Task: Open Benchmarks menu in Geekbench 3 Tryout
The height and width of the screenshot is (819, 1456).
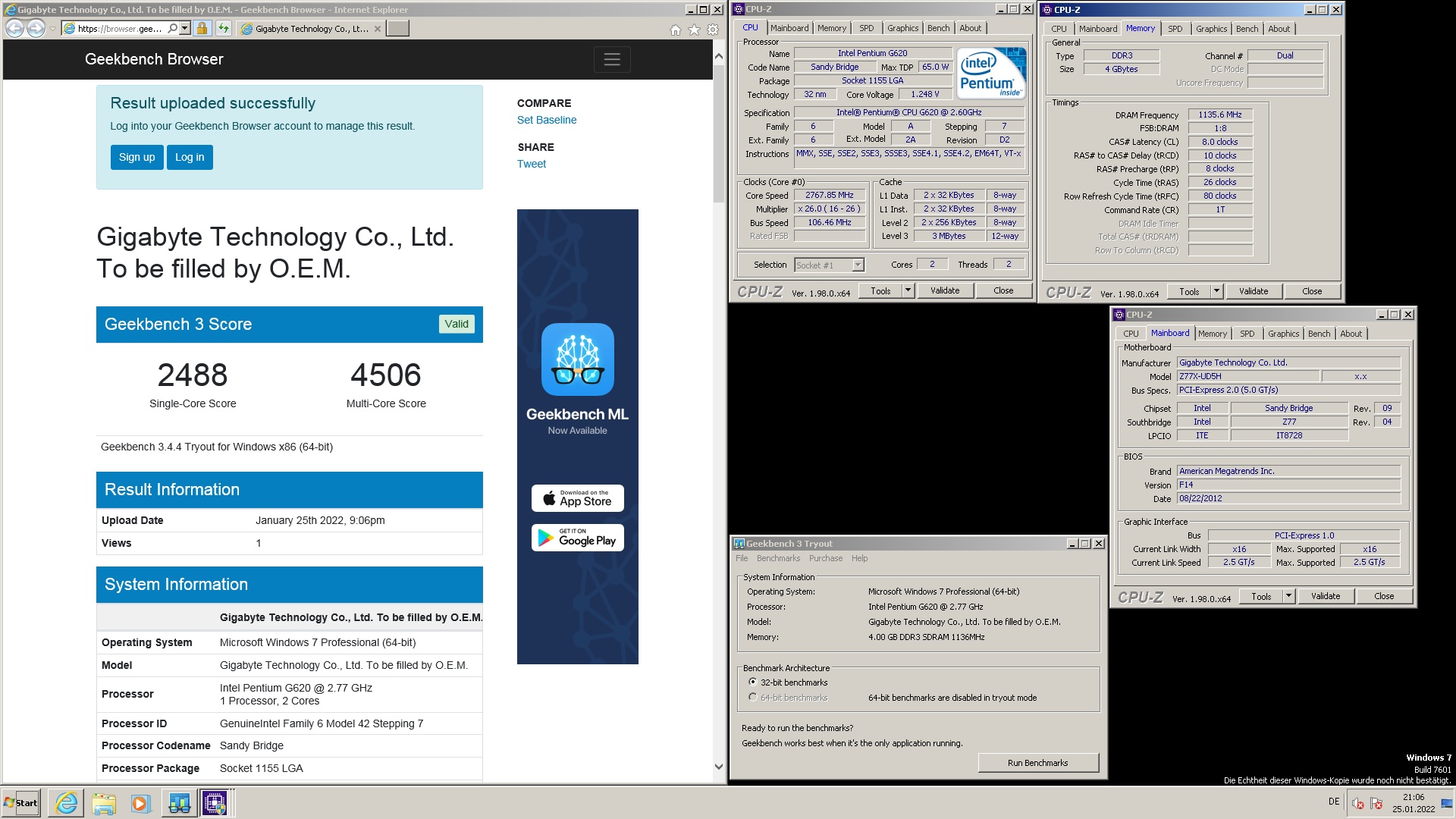Action: 778,558
